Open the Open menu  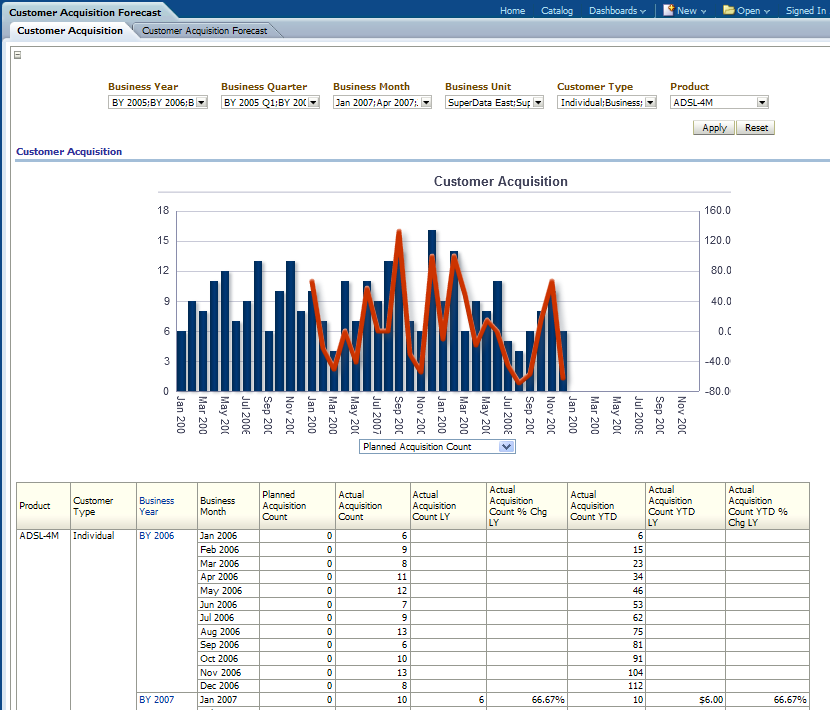pos(753,11)
